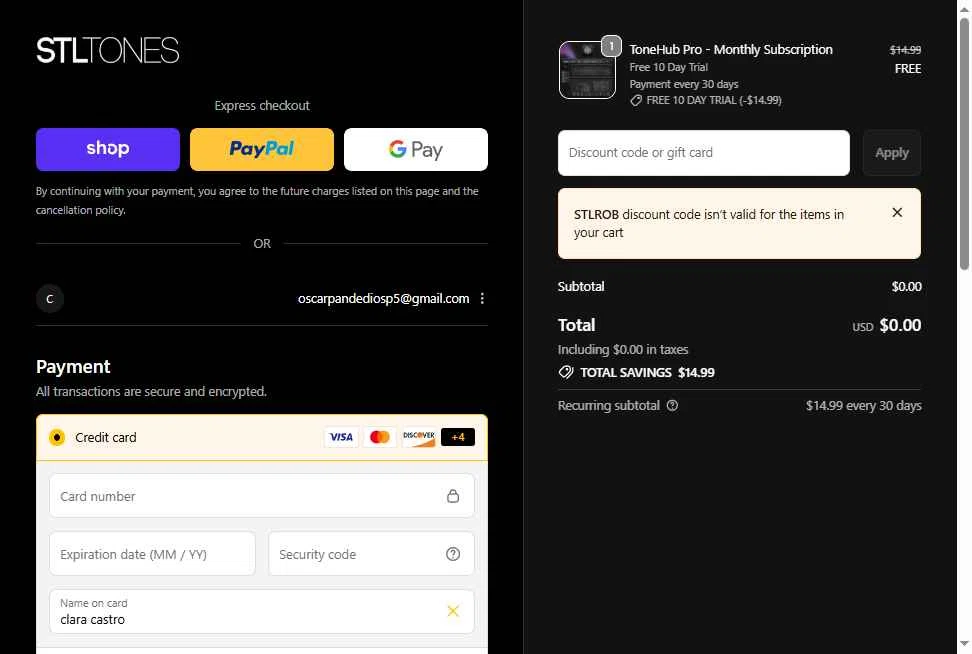This screenshot has width=972, height=654.
Task: Click the Visa card logo
Action: tap(341, 437)
